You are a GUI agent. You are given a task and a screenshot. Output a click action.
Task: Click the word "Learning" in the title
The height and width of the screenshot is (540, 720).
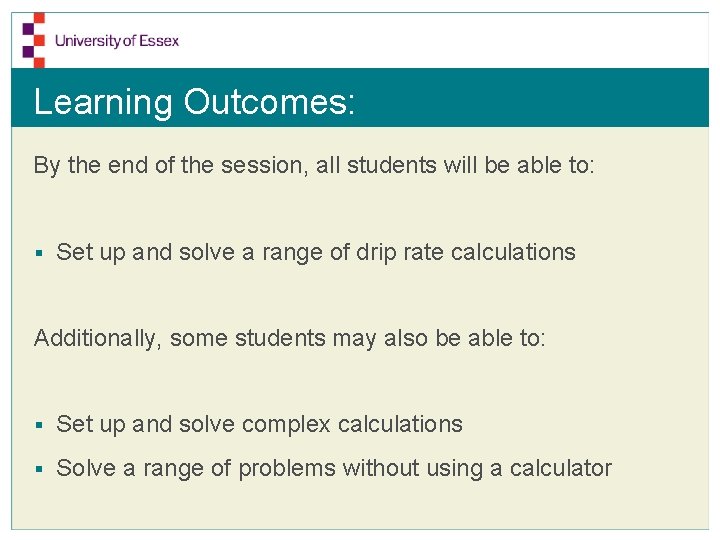point(103,102)
